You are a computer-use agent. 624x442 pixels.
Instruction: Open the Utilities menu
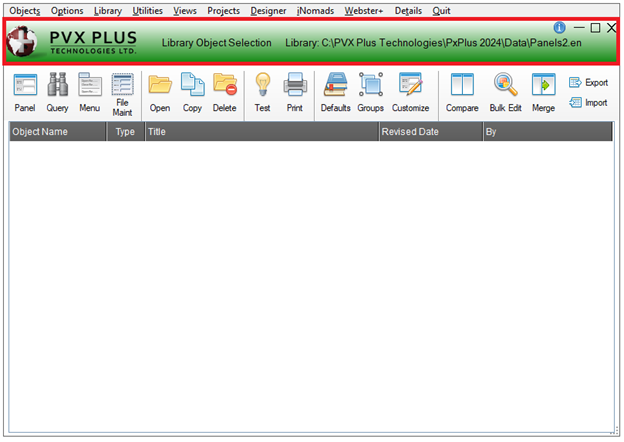coord(147,10)
